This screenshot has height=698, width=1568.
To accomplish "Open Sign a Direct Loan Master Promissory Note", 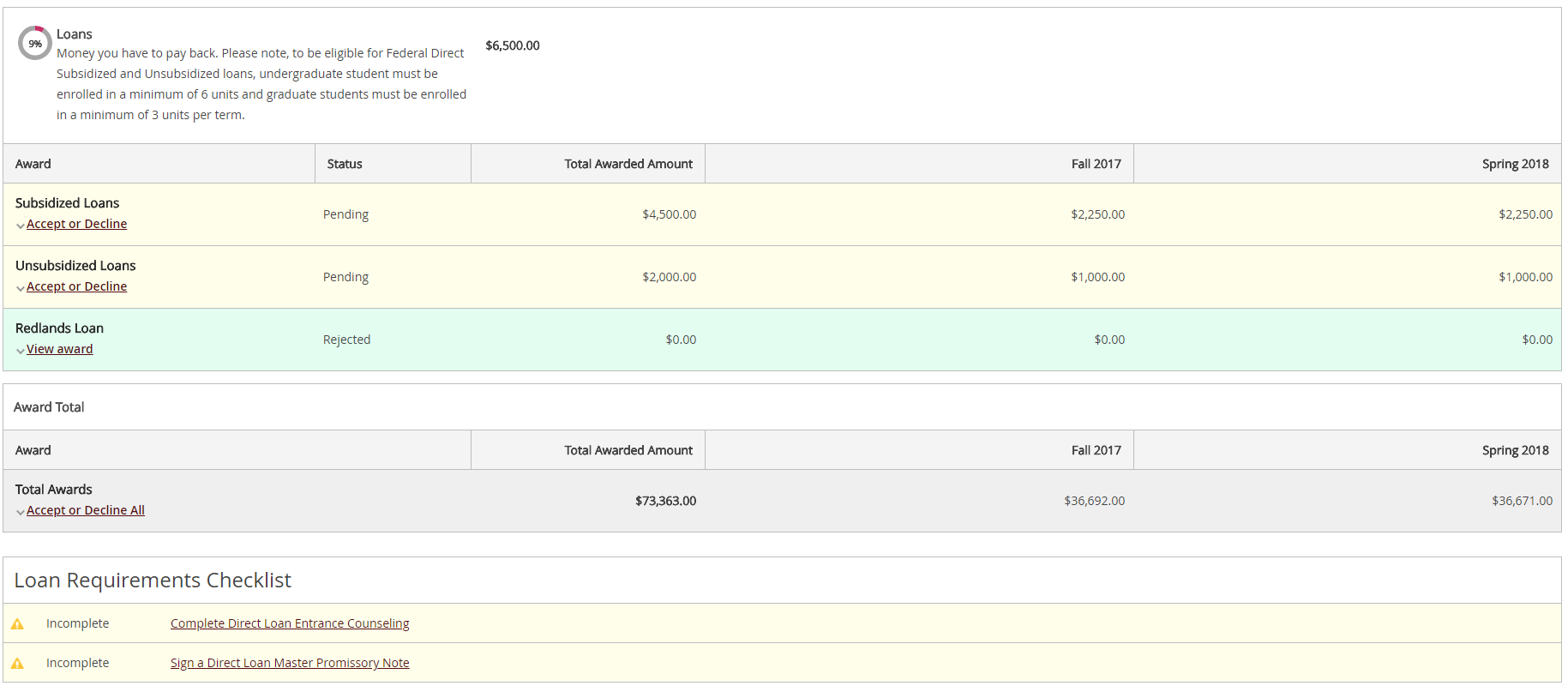I will tap(290, 663).
